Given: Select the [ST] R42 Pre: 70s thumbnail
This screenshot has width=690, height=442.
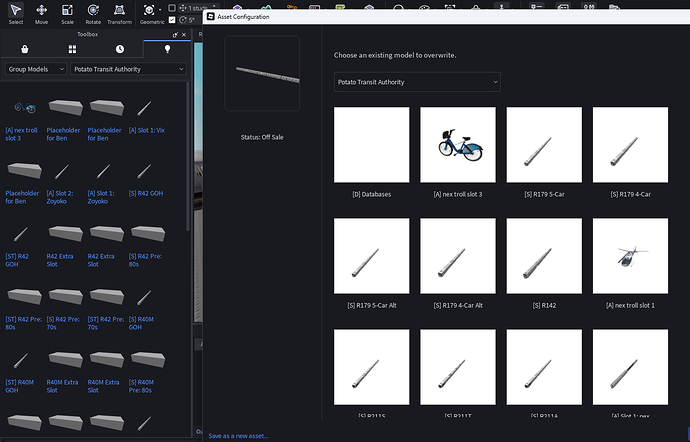Looking at the screenshot, I should [x=107, y=296].
